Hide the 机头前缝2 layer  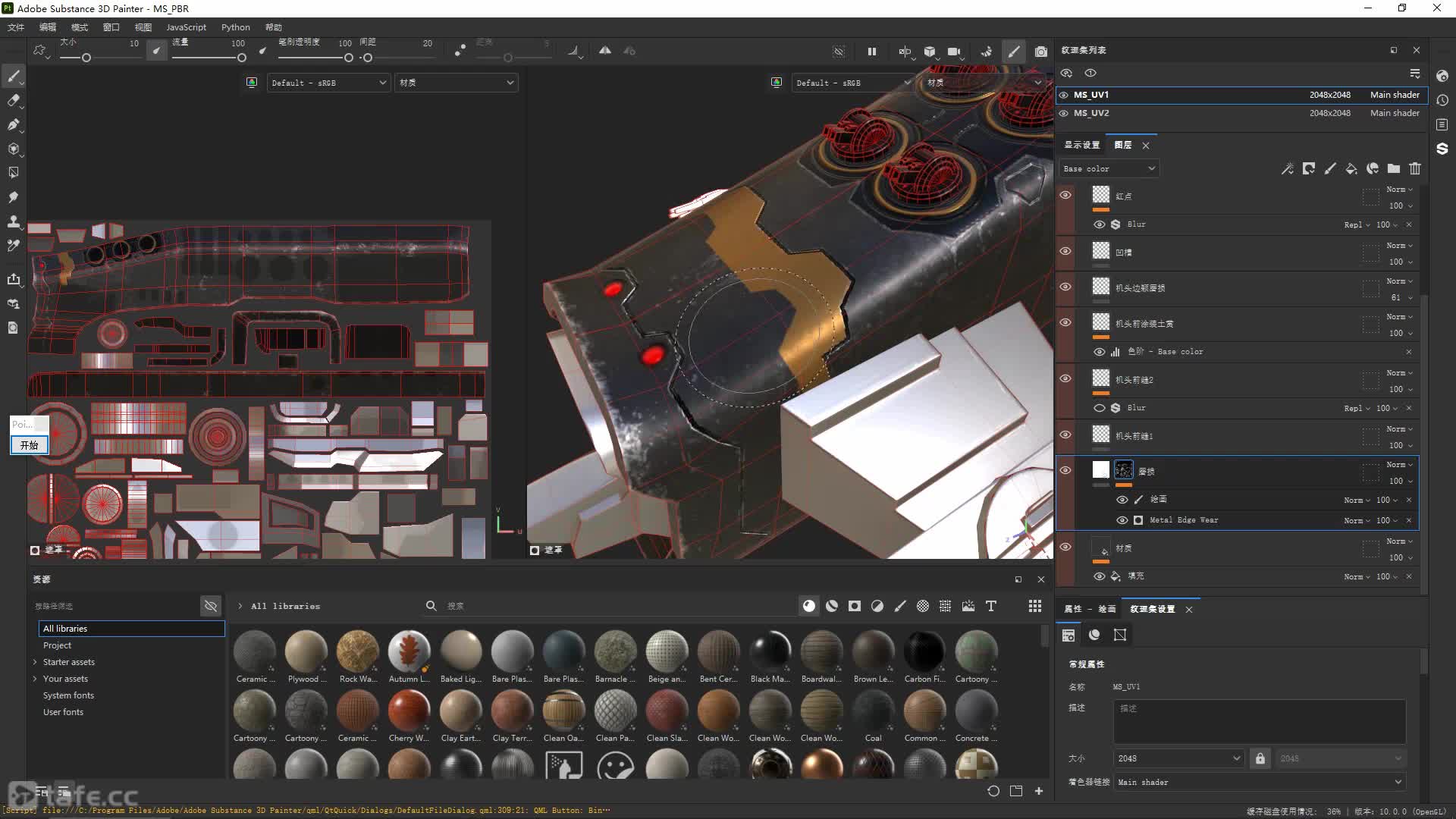(1065, 378)
